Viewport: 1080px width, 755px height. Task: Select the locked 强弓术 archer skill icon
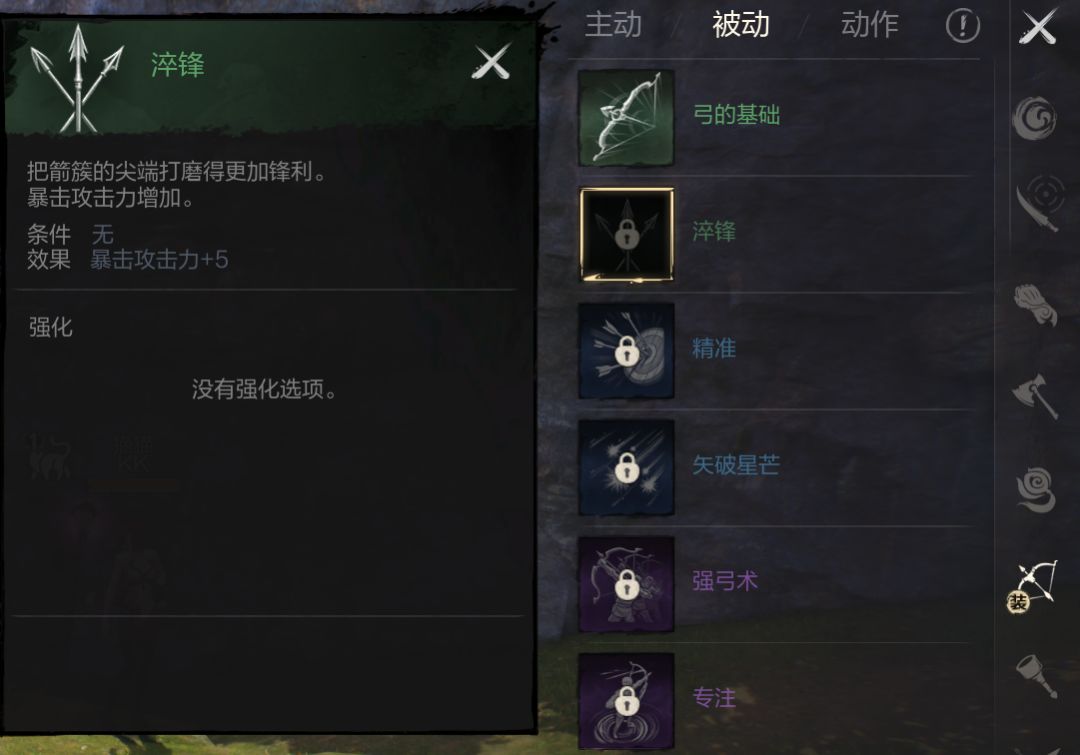[x=626, y=584]
